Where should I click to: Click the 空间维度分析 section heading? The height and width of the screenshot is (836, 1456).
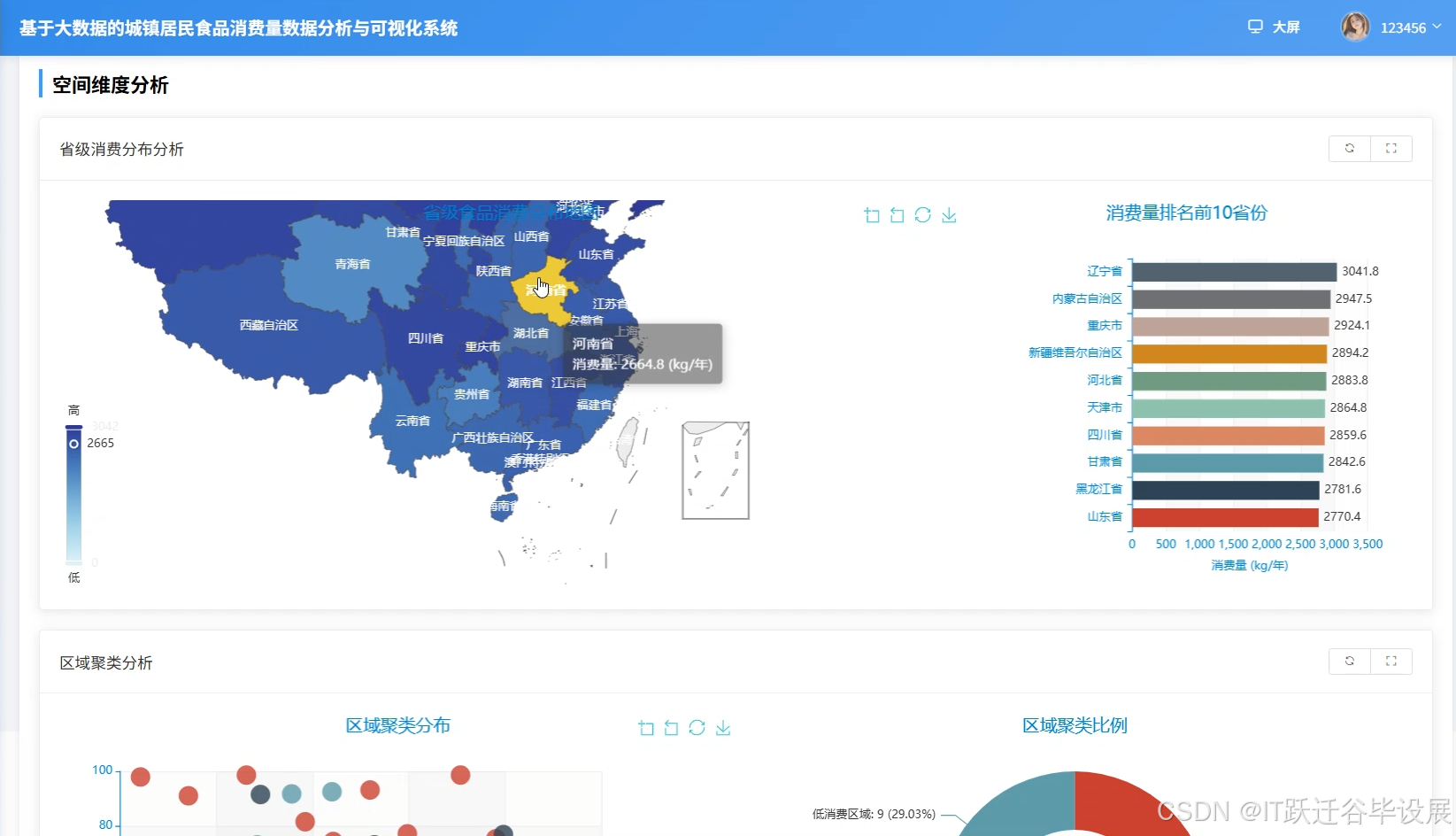point(110,85)
